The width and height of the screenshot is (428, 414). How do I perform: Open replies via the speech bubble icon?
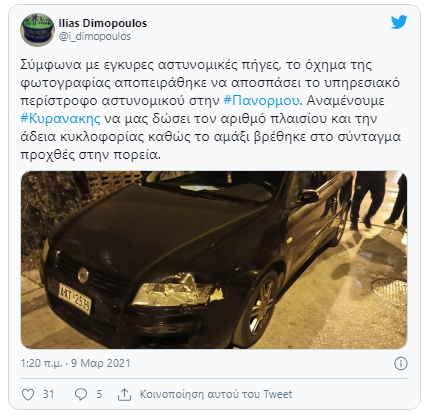click(81, 394)
